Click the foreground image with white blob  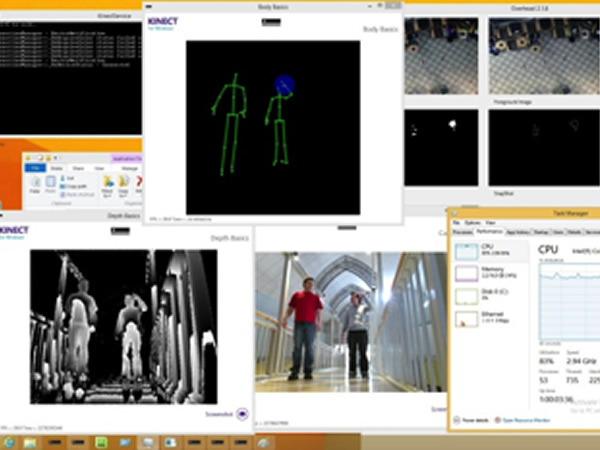coord(441,148)
